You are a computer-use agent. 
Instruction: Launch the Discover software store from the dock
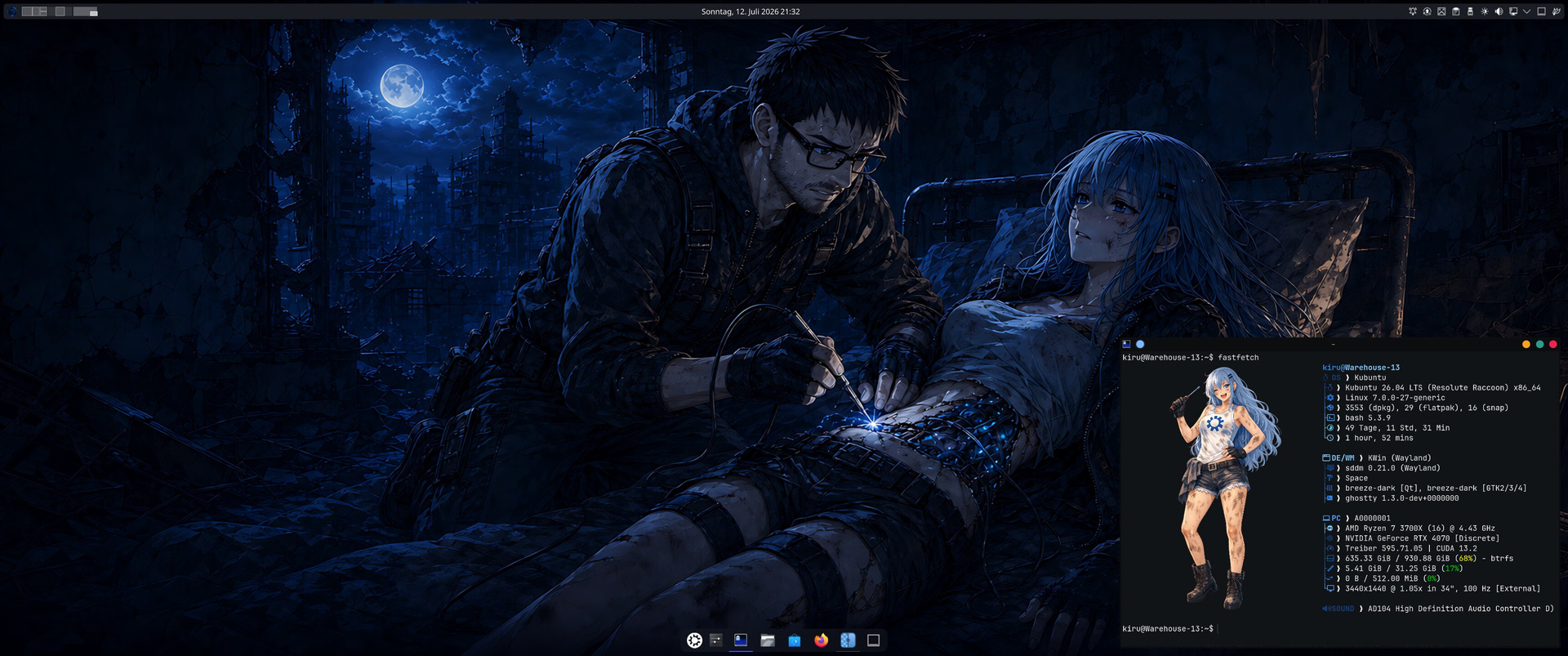pyautogui.click(x=795, y=640)
